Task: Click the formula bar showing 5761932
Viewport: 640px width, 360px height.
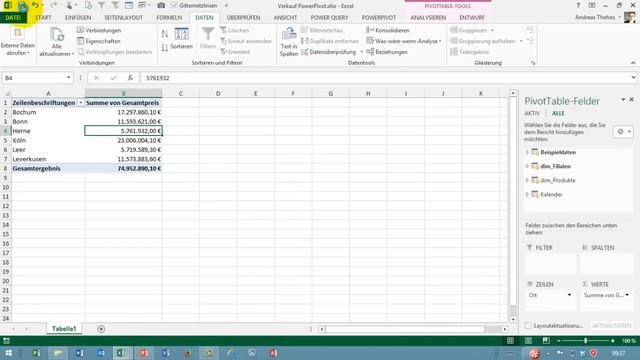Action: point(385,78)
